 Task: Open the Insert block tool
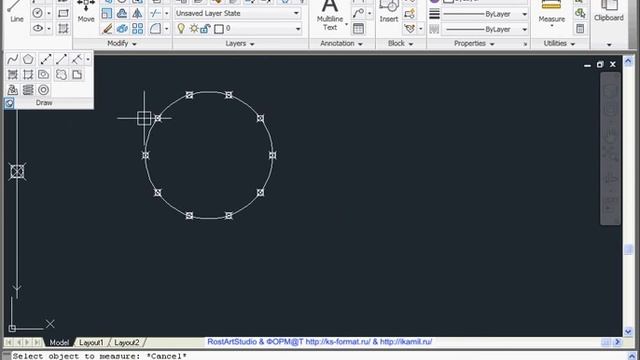point(389,11)
